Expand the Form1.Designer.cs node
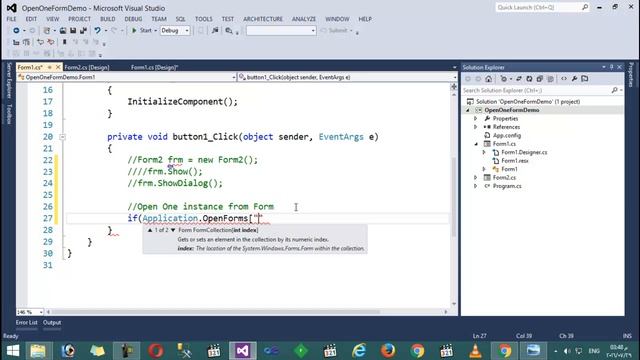The width and height of the screenshot is (640, 360). point(484,152)
